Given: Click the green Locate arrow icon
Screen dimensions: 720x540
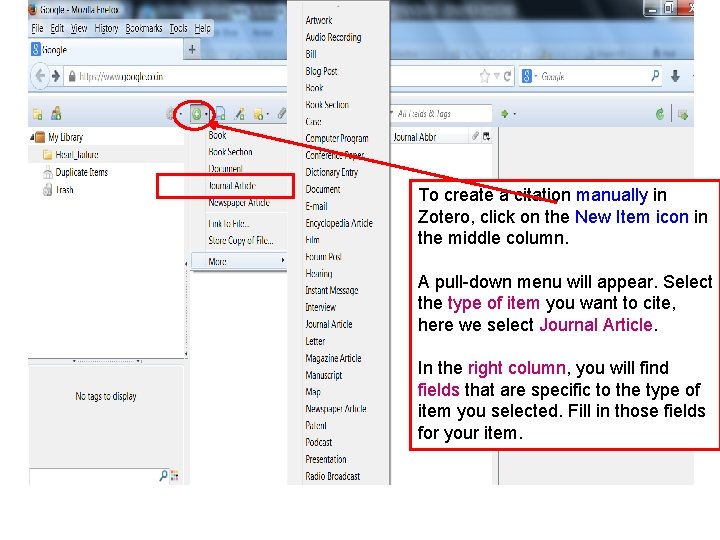Looking at the screenshot, I should (x=505, y=113).
